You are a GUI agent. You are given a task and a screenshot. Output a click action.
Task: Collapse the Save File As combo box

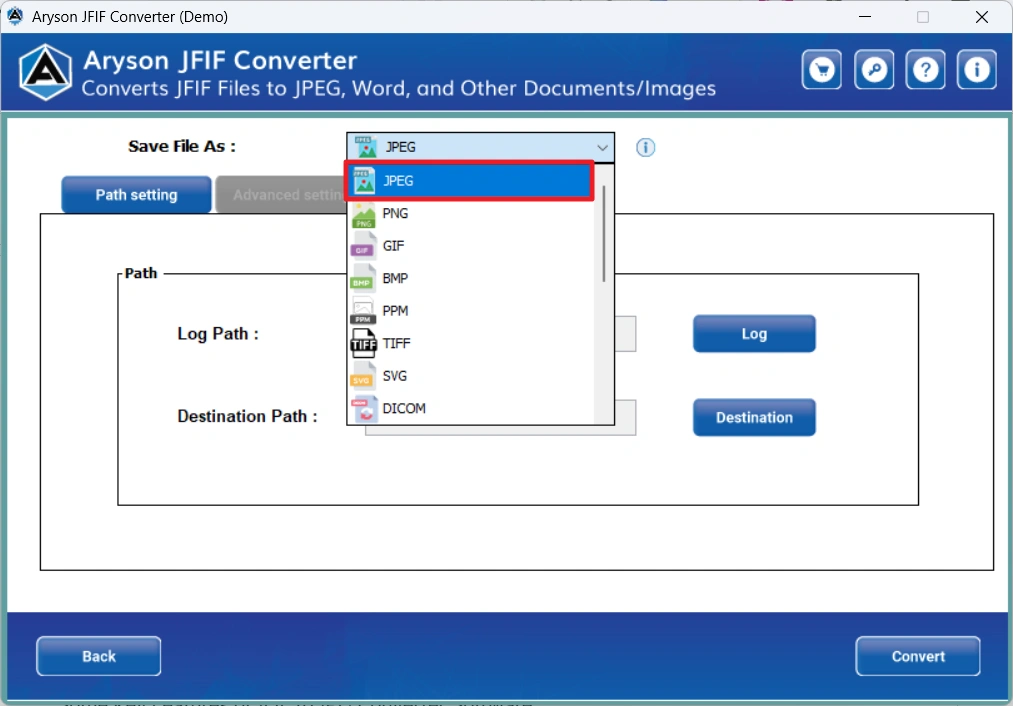click(480, 147)
